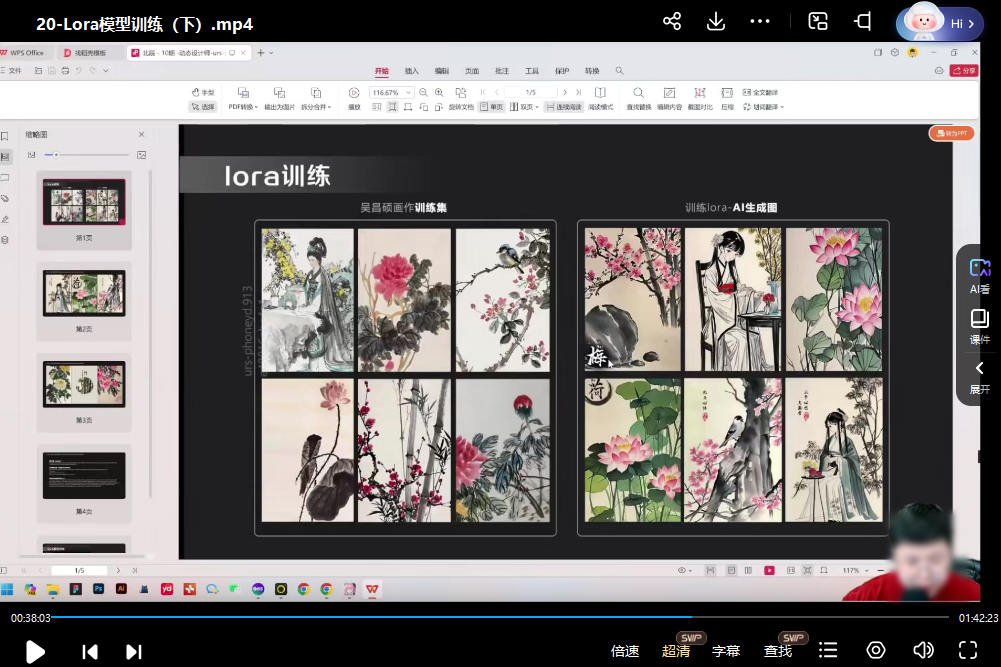
Task: Jump ahead on the video progress bar
Action: pyautogui.click(x=800, y=617)
